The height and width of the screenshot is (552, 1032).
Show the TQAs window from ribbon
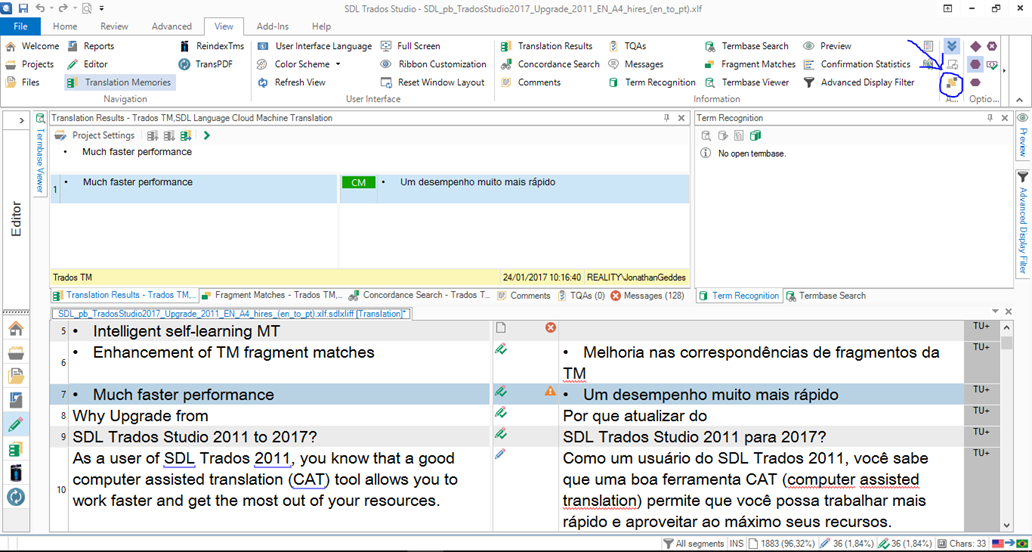pyautogui.click(x=627, y=46)
